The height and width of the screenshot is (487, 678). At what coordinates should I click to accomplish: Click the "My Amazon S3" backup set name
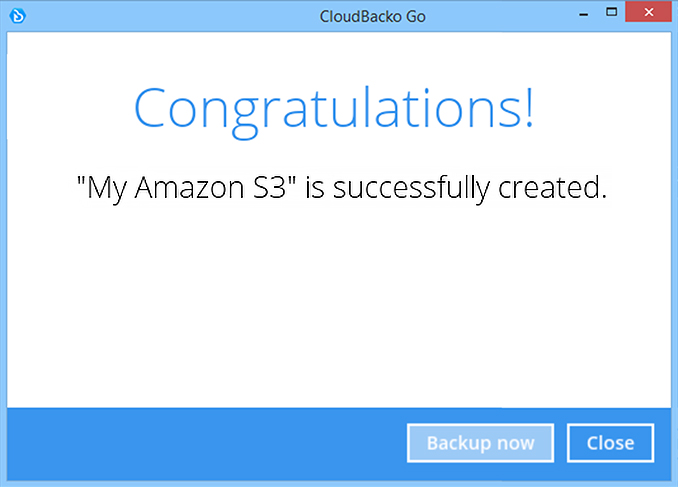186,188
